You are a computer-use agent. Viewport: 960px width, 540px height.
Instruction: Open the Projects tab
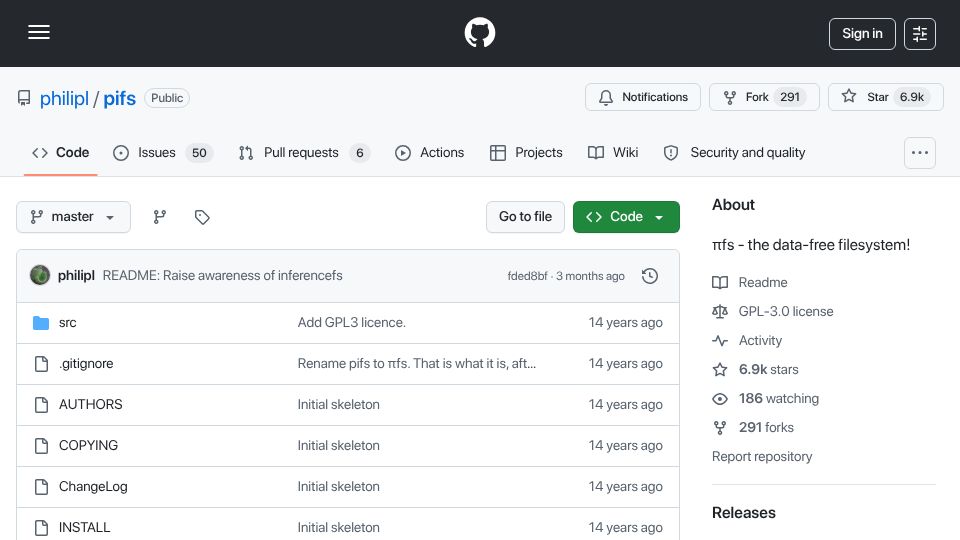pyautogui.click(x=527, y=152)
